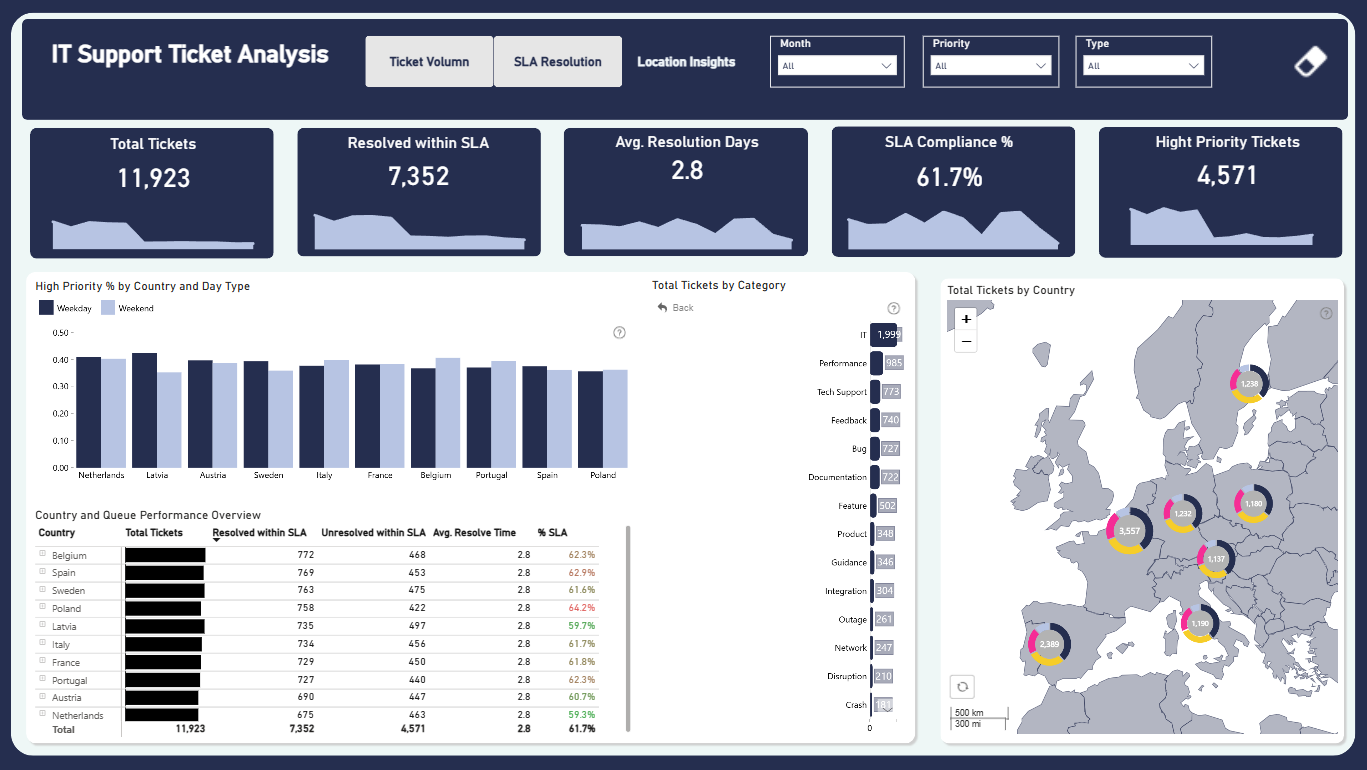Expand the Netherlands row in table
The image size is (1367, 770).
click(x=42, y=714)
